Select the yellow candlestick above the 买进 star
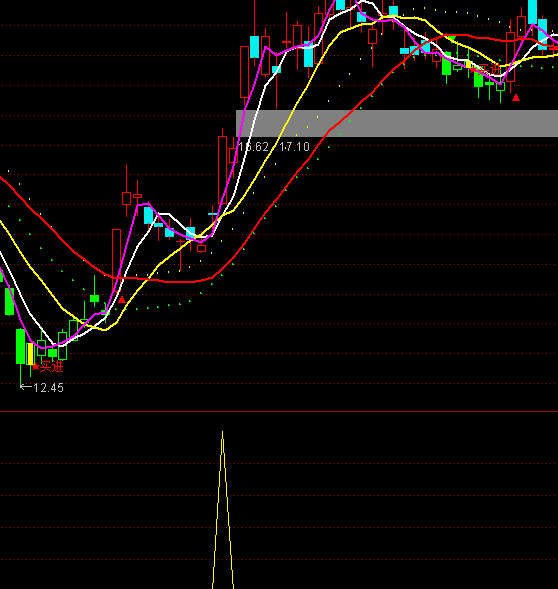Image resolution: width=558 pixels, height=589 pixels. [30, 353]
